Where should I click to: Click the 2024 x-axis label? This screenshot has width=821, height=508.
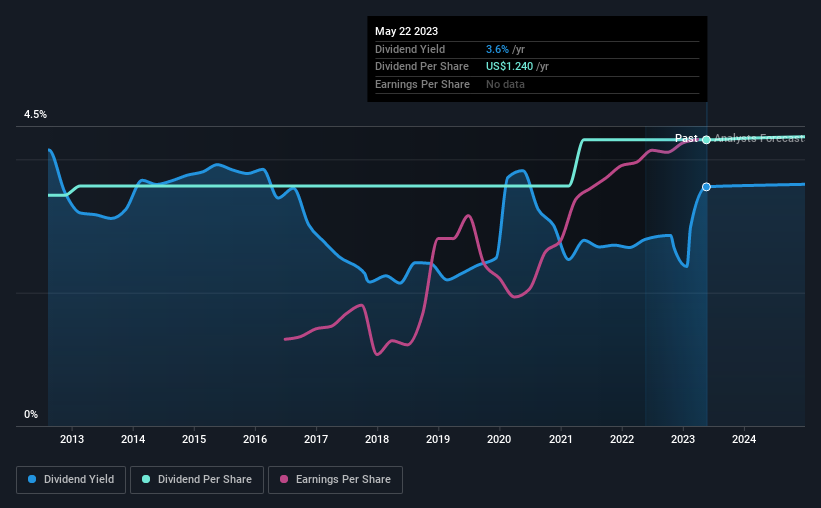coord(744,439)
